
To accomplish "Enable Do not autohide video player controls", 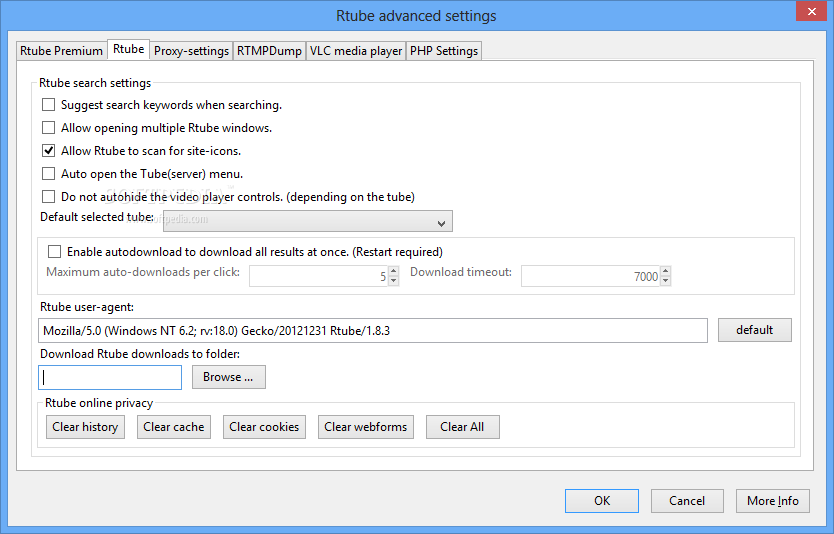I will (48, 196).
